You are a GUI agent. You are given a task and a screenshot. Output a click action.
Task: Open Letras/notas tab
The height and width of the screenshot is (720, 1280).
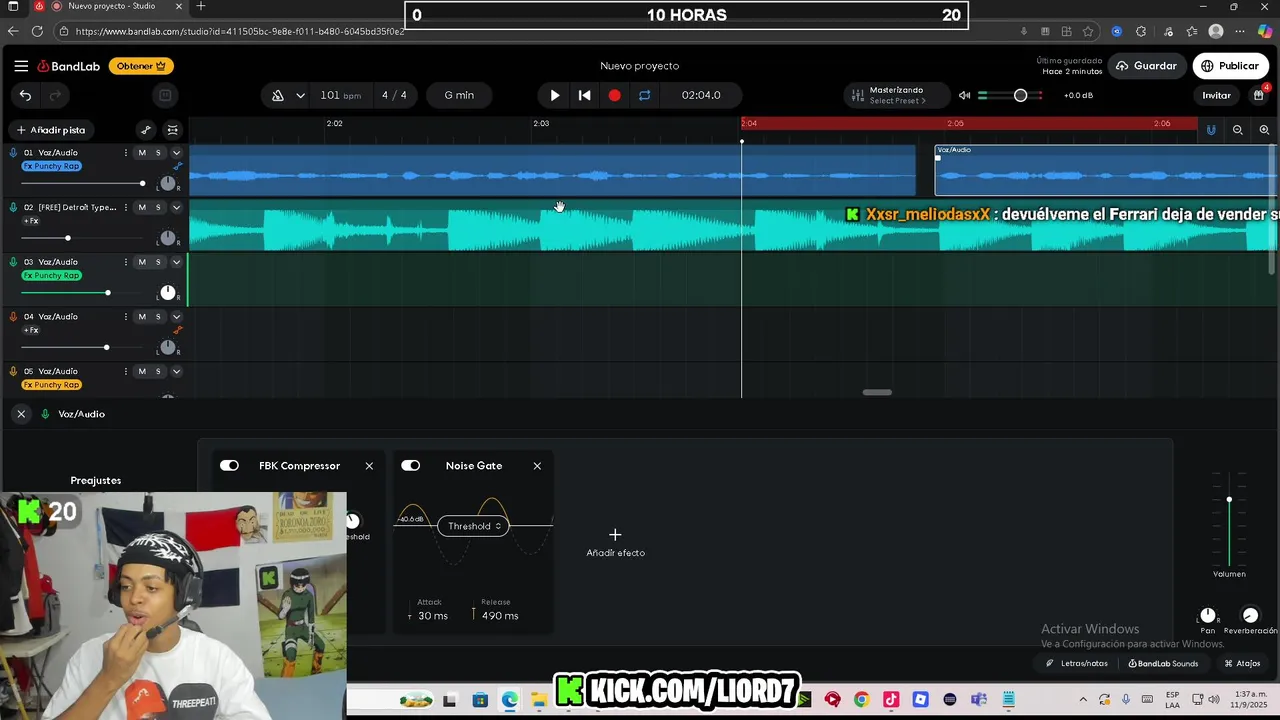click(x=1077, y=664)
